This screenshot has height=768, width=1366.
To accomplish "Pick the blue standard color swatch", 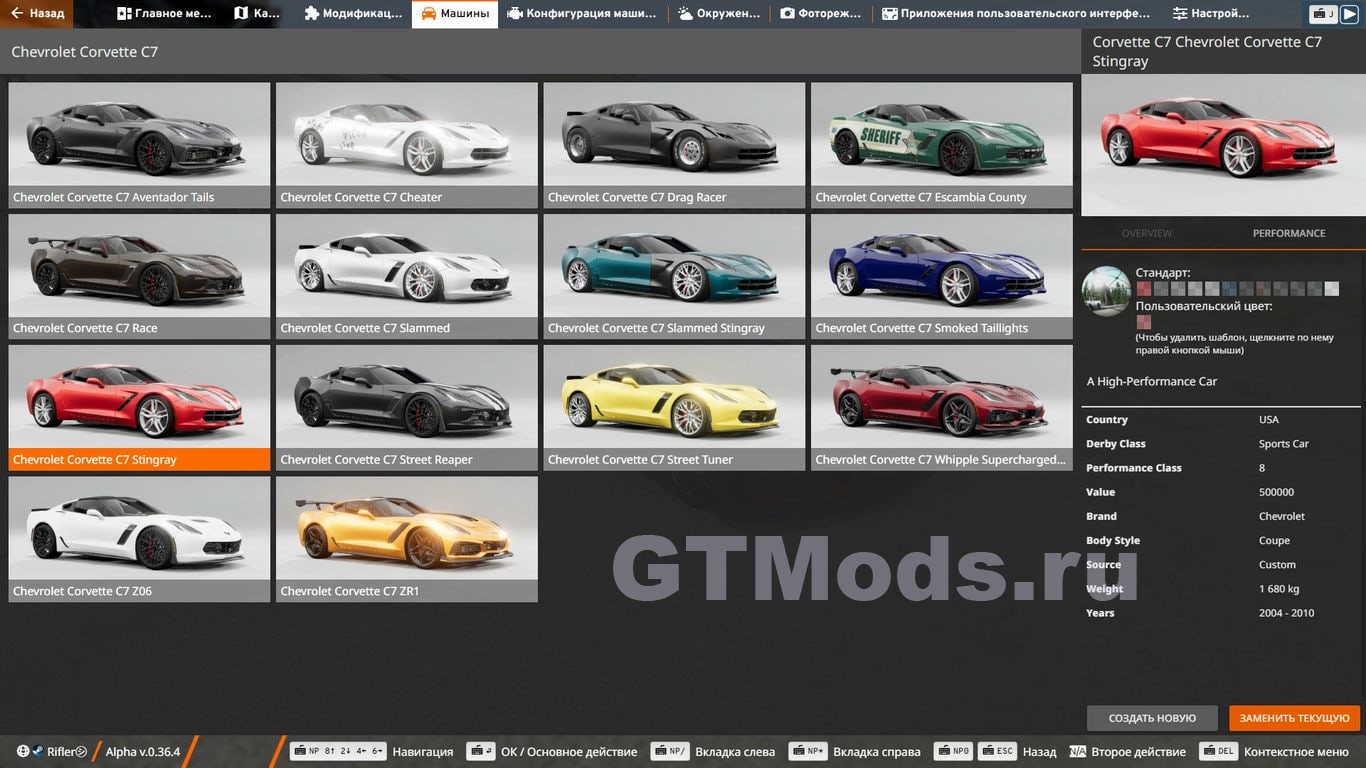I will (1229, 289).
